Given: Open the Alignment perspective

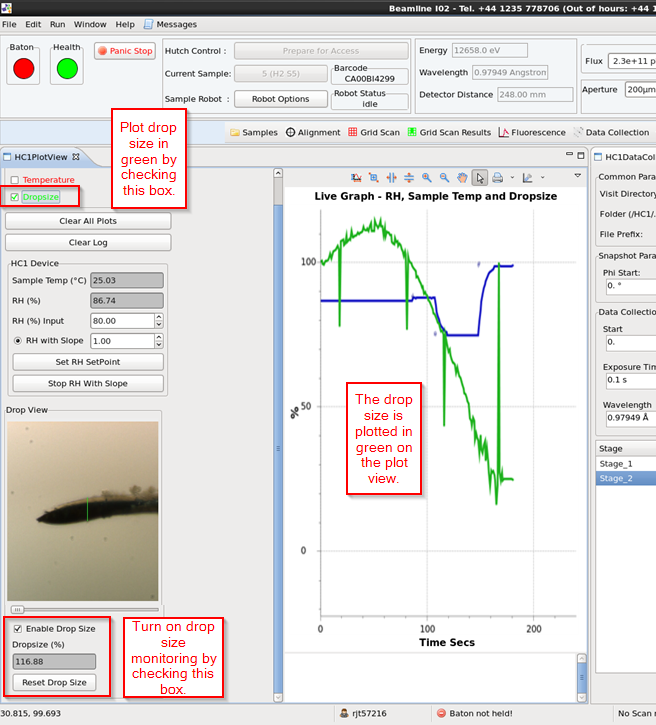Looking at the screenshot, I should pos(313,132).
